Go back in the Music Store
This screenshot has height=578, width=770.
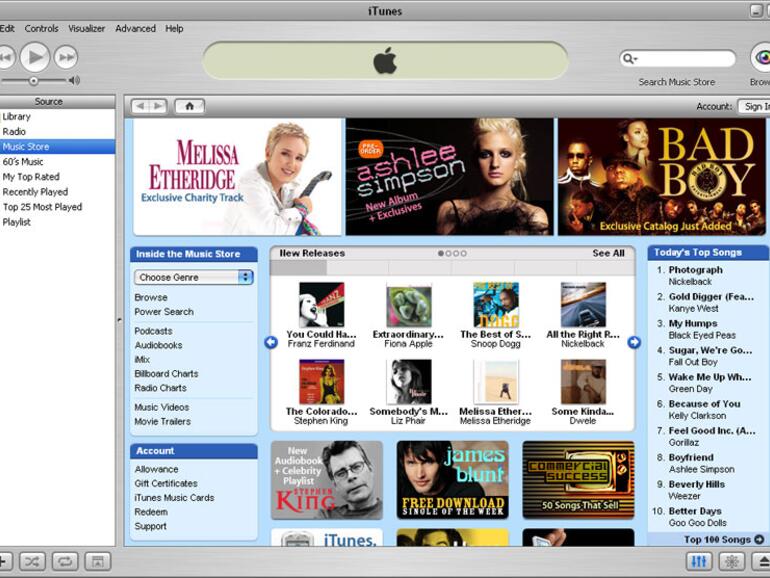[141, 106]
